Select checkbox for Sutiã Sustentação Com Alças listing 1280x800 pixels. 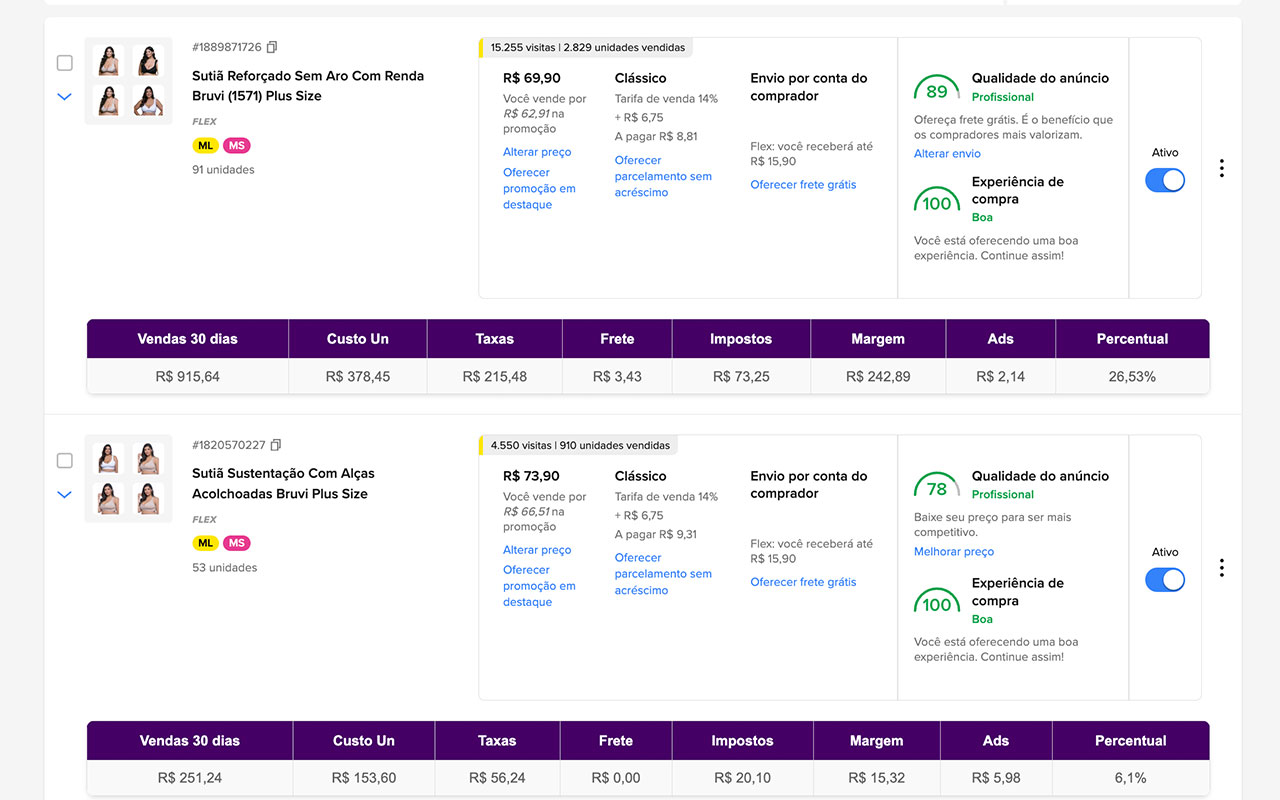click(x=65, y=461)
